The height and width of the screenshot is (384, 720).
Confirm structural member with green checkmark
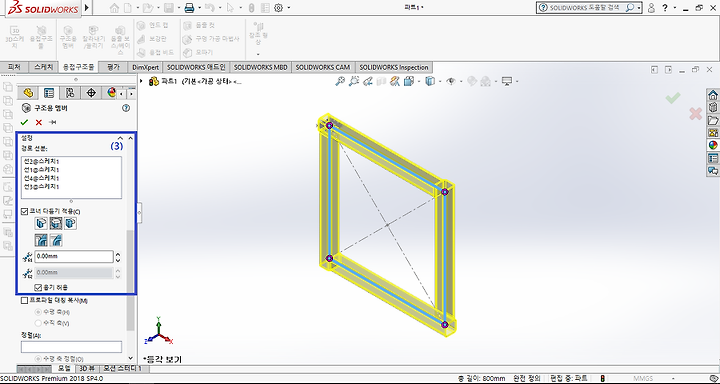point(24,122)
